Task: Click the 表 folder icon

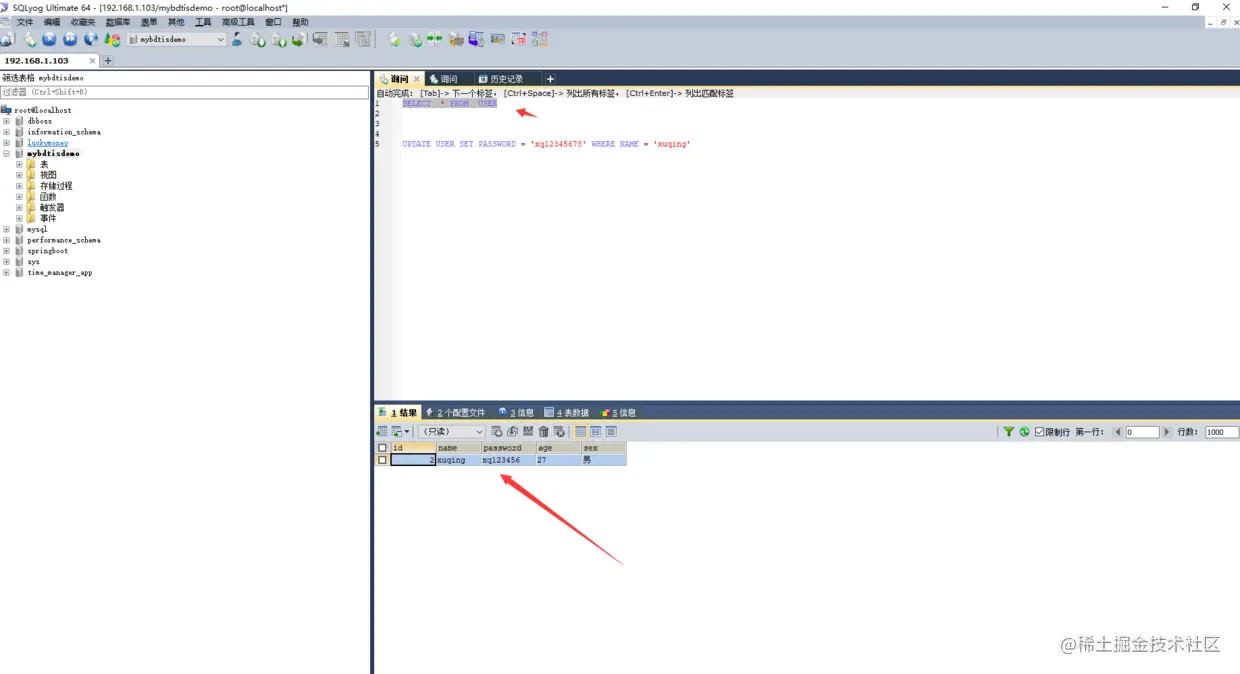Action: 31,164
